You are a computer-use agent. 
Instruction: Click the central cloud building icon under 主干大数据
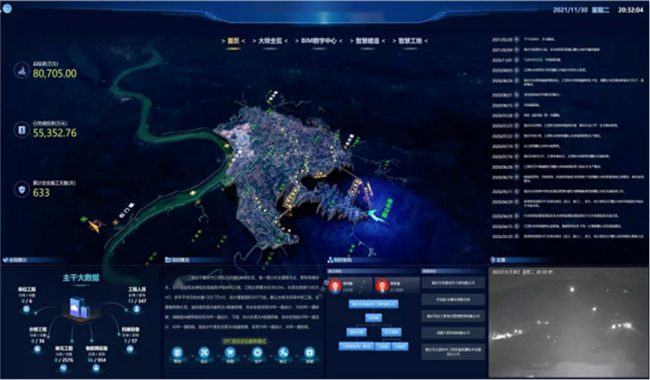coord(79,308)
